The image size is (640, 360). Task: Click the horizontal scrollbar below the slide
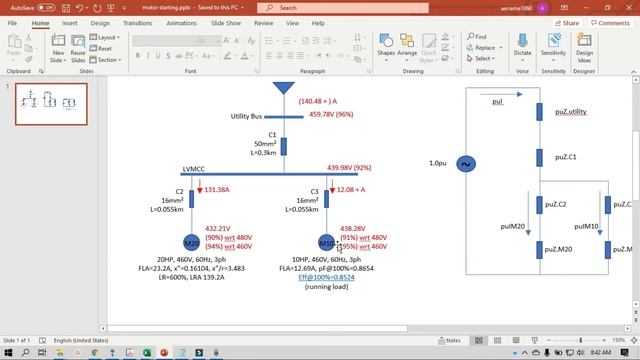257,329
